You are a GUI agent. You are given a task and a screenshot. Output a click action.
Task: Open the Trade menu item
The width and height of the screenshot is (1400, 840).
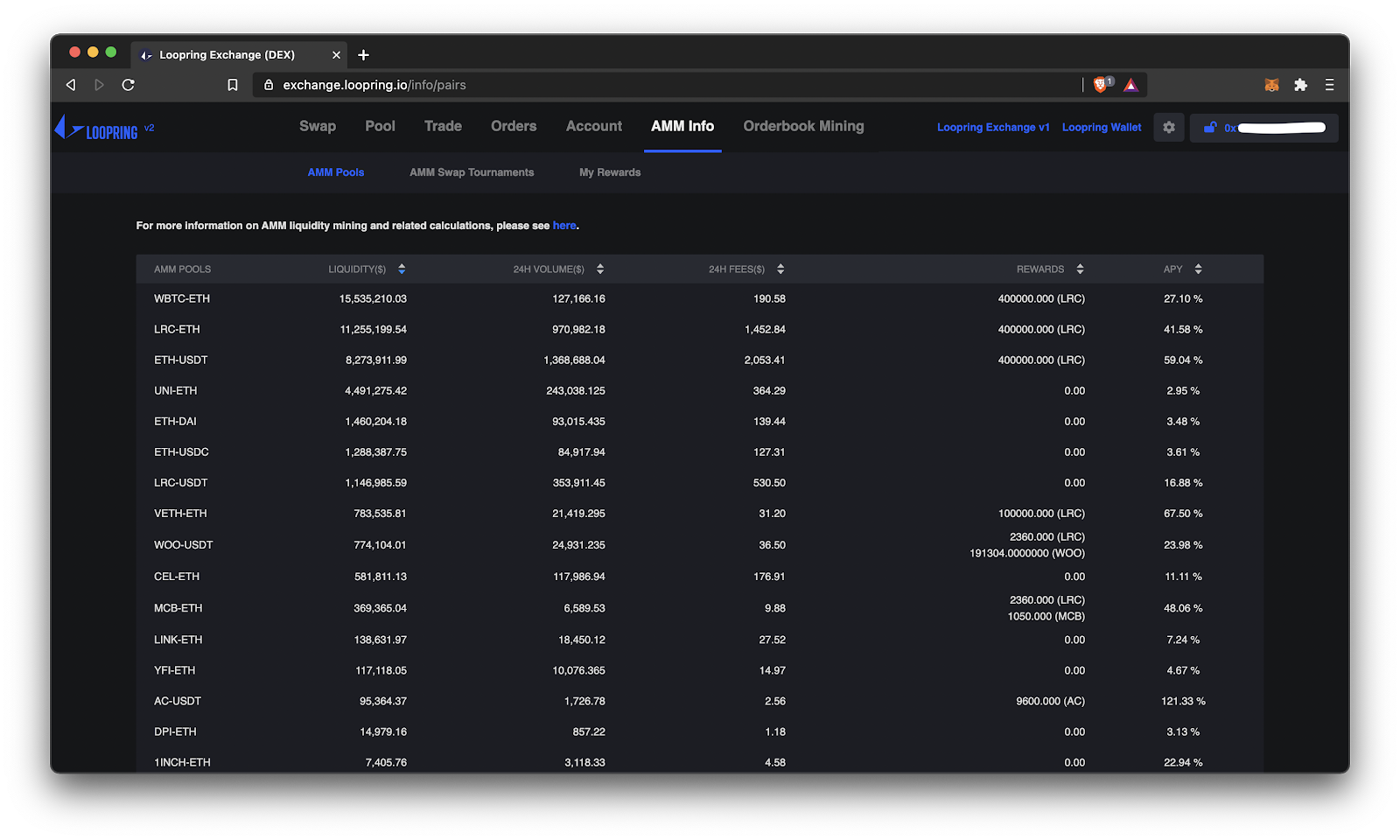coord(443,126)
